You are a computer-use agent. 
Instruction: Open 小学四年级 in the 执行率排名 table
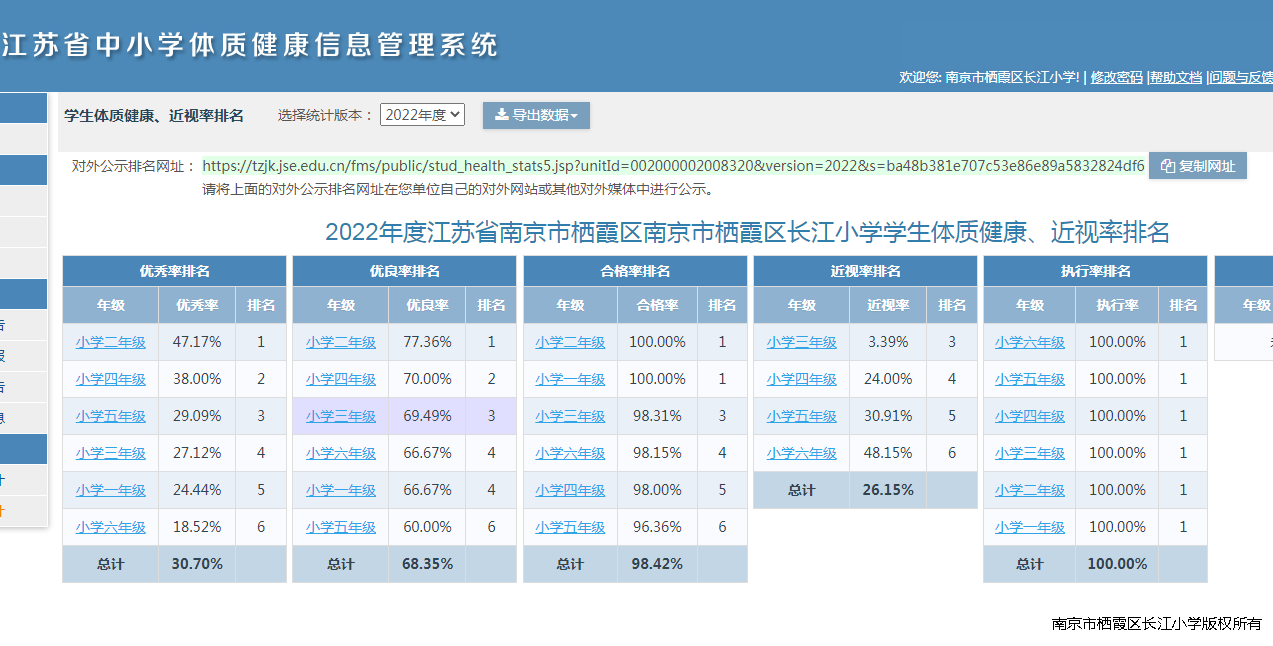coord(1030,416)
